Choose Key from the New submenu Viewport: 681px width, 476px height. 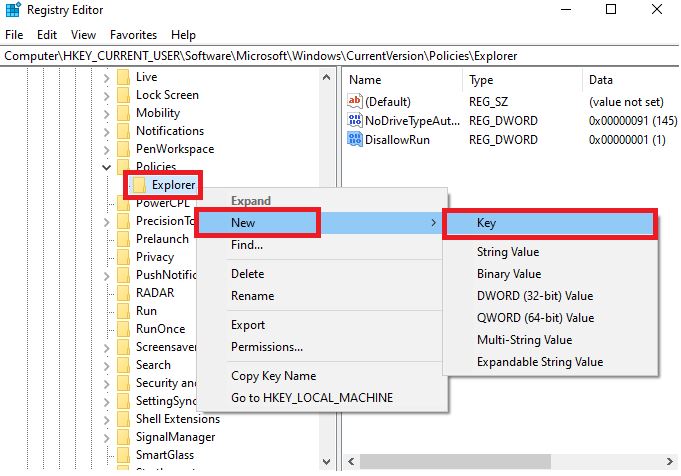[549, 224]
